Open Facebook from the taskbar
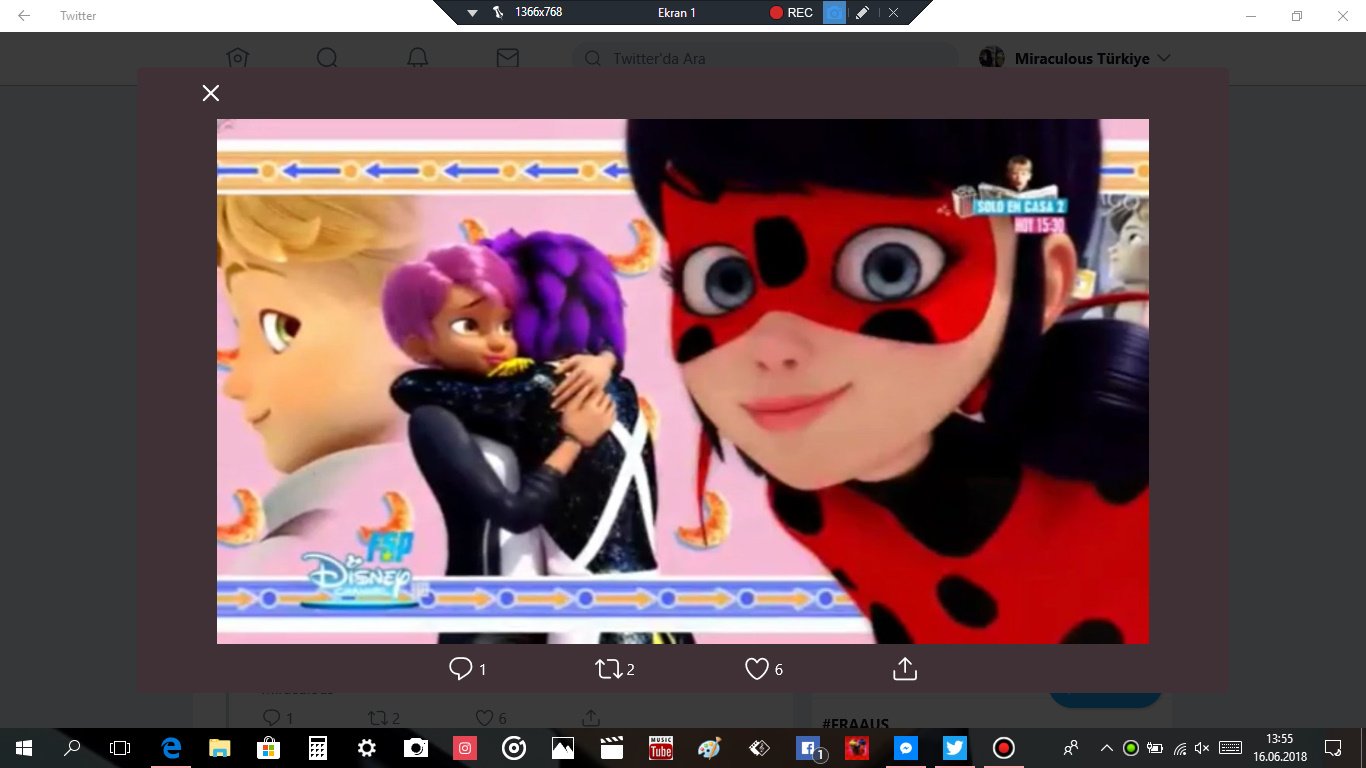This screenshot has width=1366, height=768. pyautogui.click(x=808, y=748)
